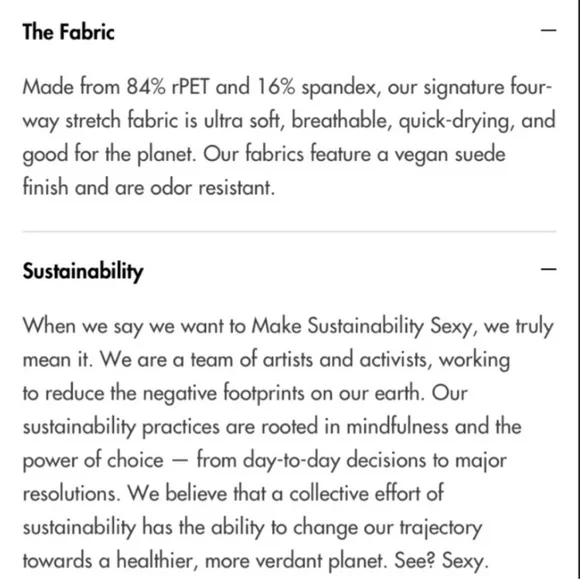Image resolution: width=580 pixels, height=580 pixels.
Task: Collapse The Fabric section using minus icon
Action: pos(548,30)
